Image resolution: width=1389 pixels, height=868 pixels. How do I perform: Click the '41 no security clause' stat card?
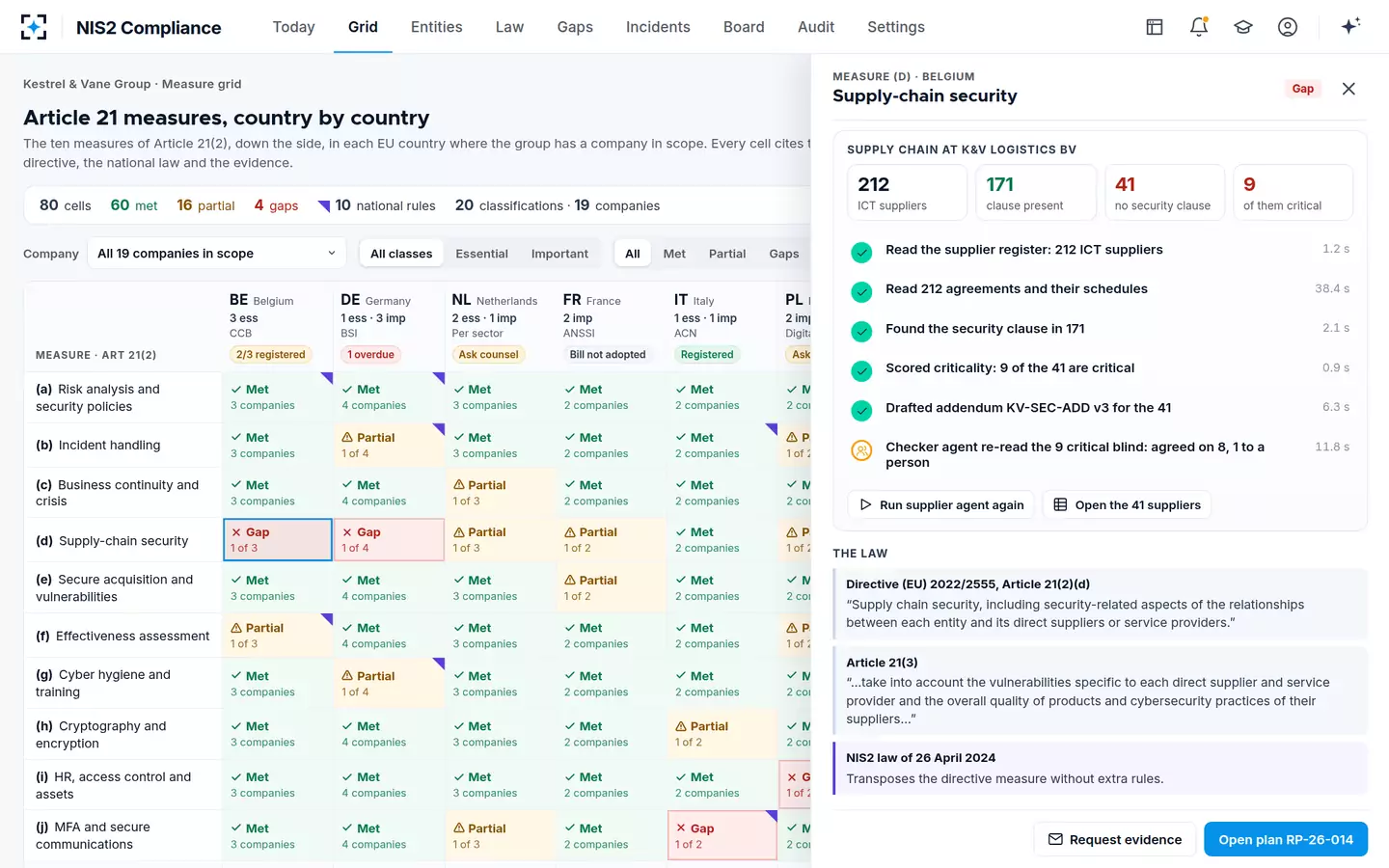[x=1164, y=193]
